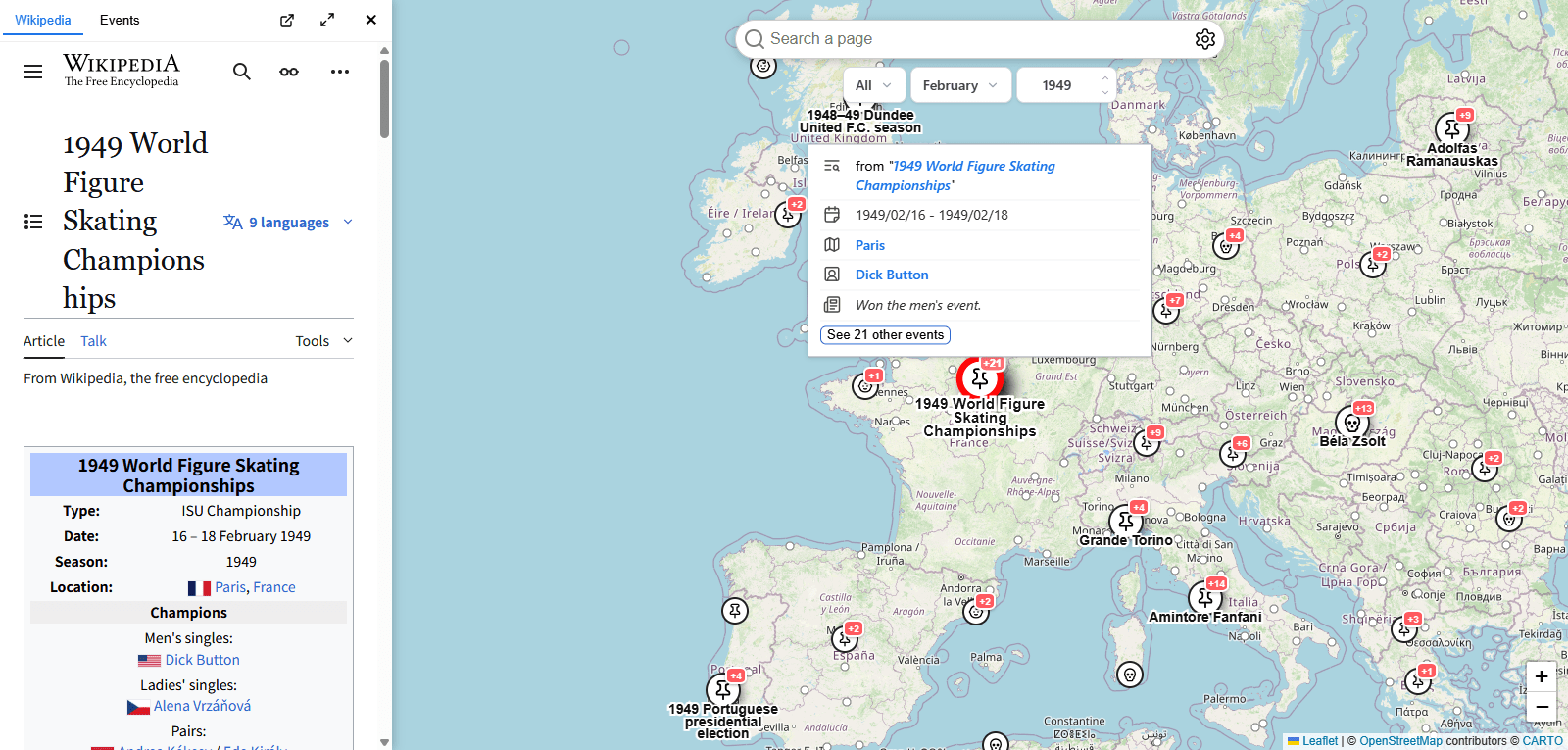The width and height of the screenshot is (1568, 750).
Task: Click the Search a page field
Action: [970, 39]
